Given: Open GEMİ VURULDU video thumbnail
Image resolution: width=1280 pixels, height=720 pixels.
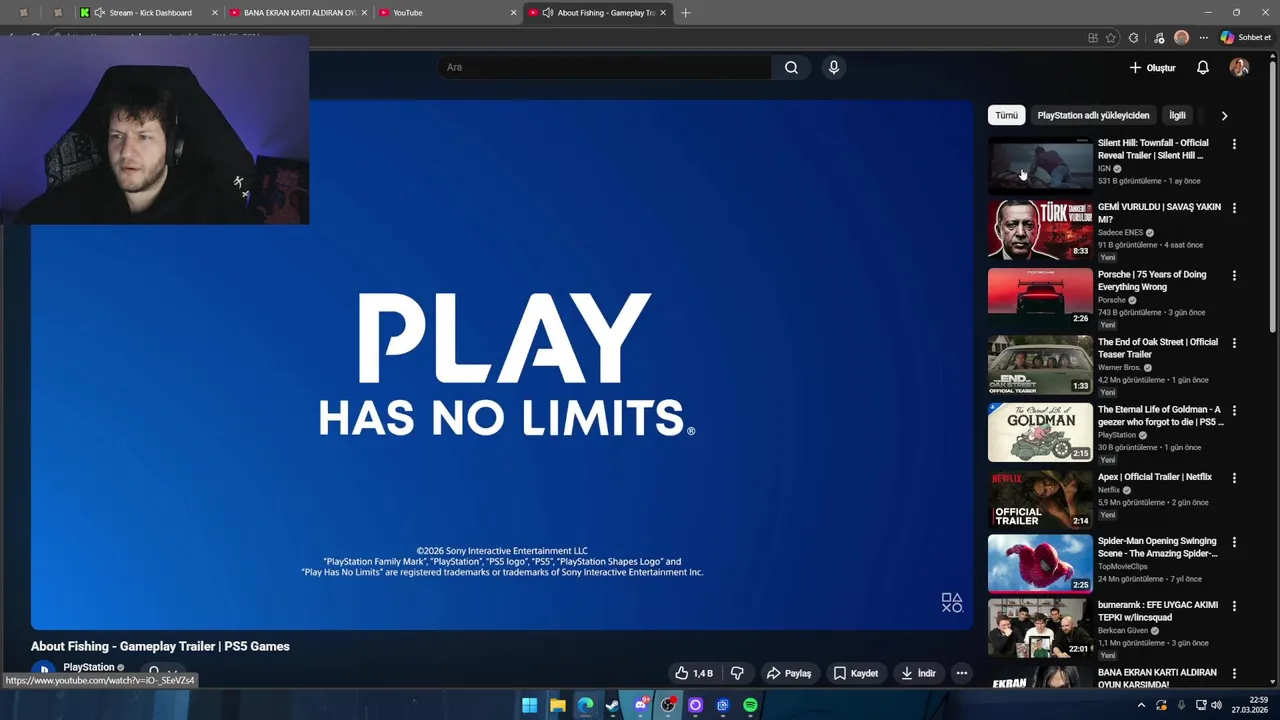Looking at the screenshot, I should 1040,229.
